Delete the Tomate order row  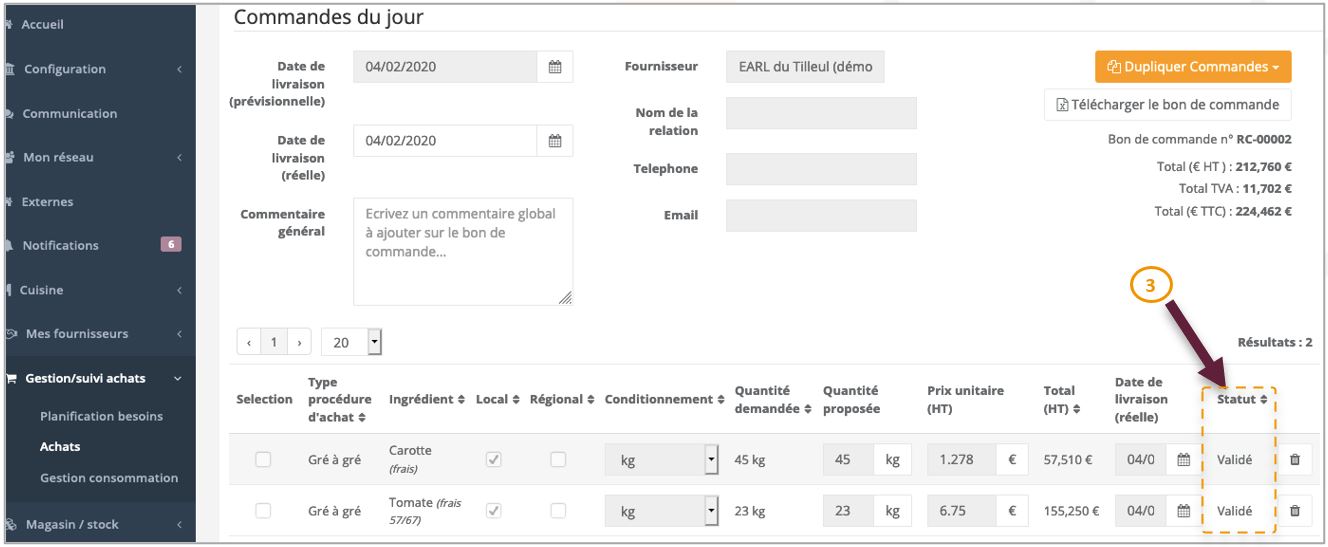click(x=1295, y=511)
